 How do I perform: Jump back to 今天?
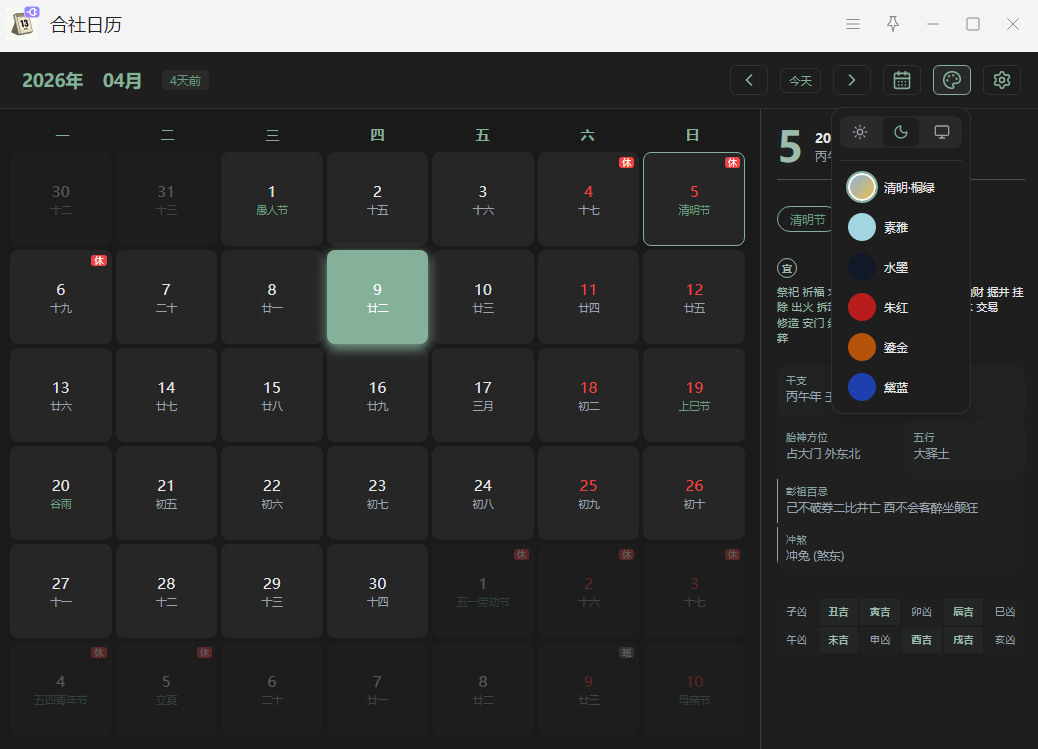pos(800,80)
